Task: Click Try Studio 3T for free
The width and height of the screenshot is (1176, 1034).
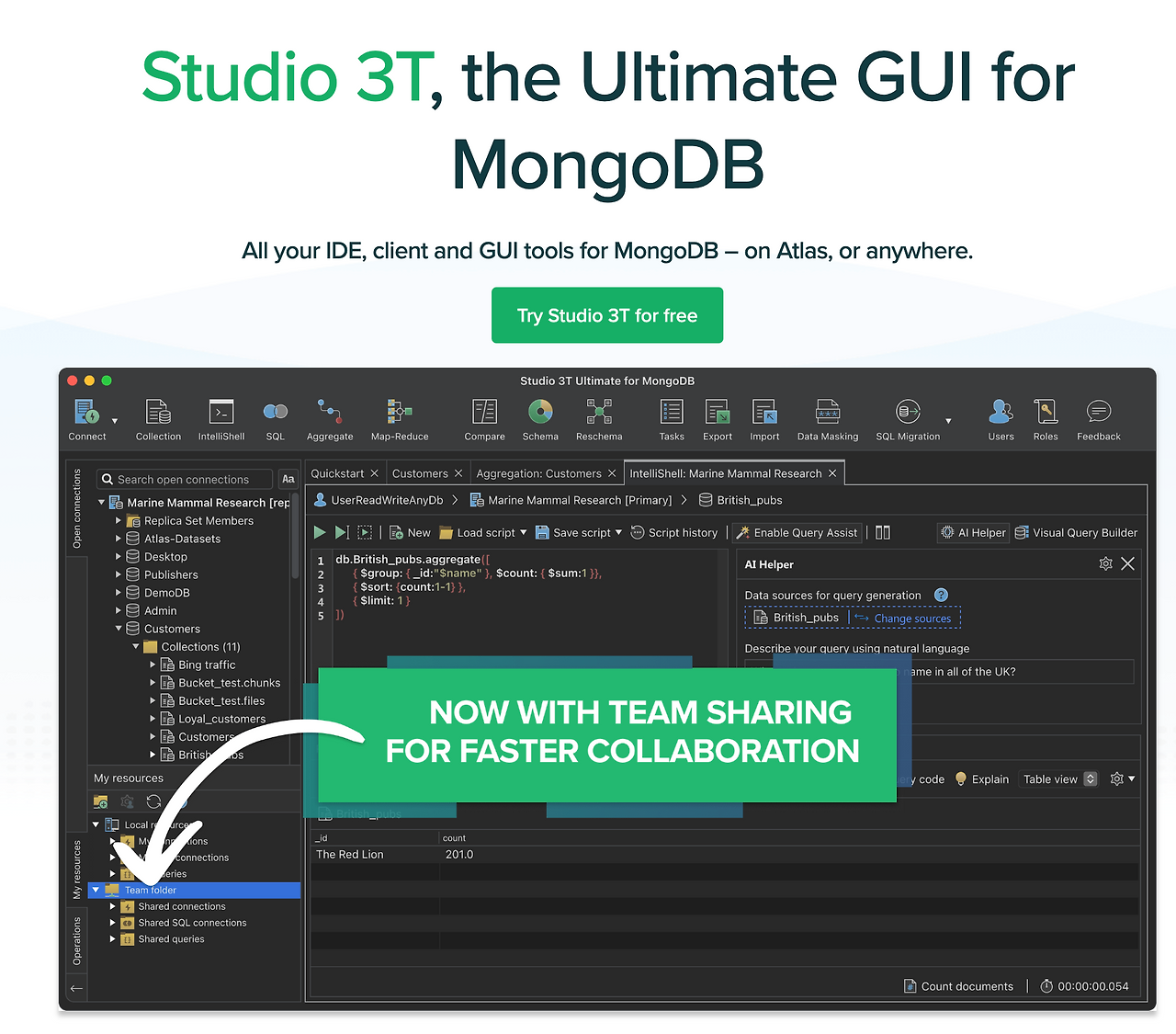Action: pos(606,315)
